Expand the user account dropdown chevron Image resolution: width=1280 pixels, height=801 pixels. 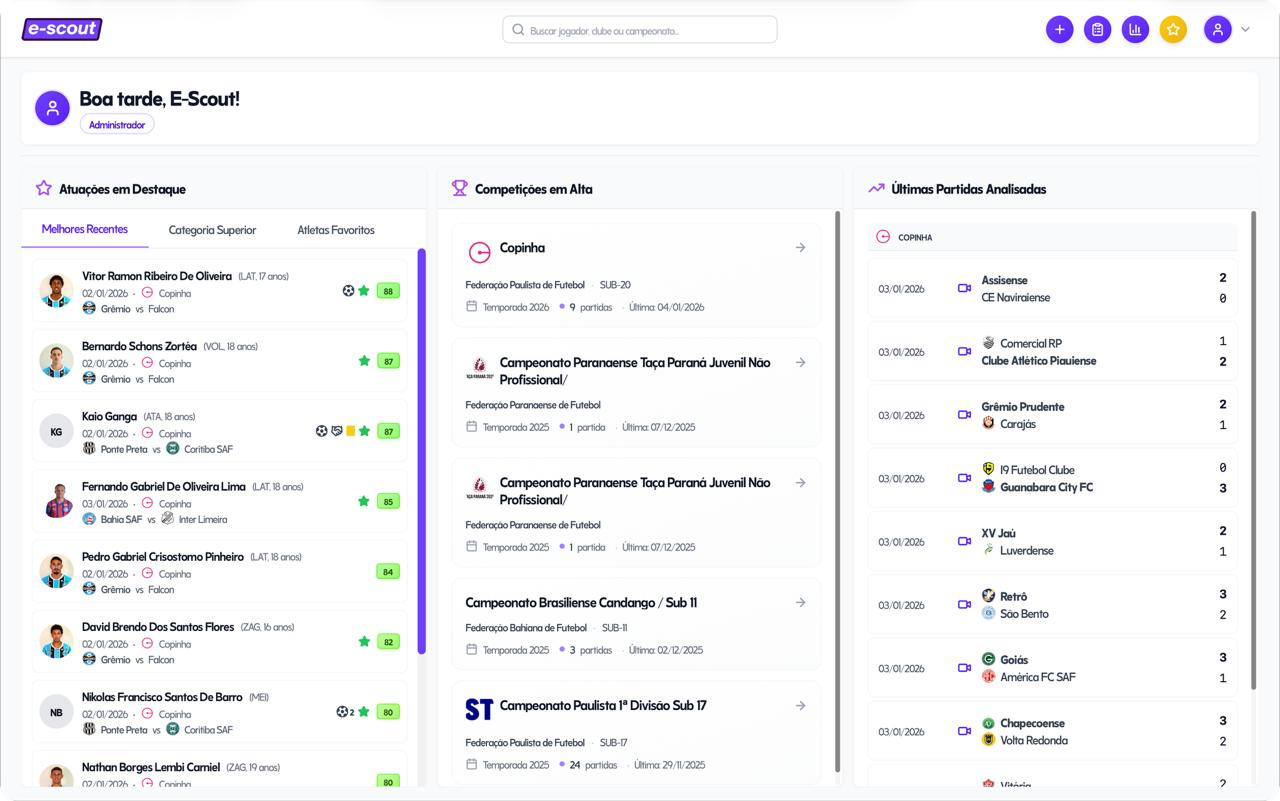1245,30
